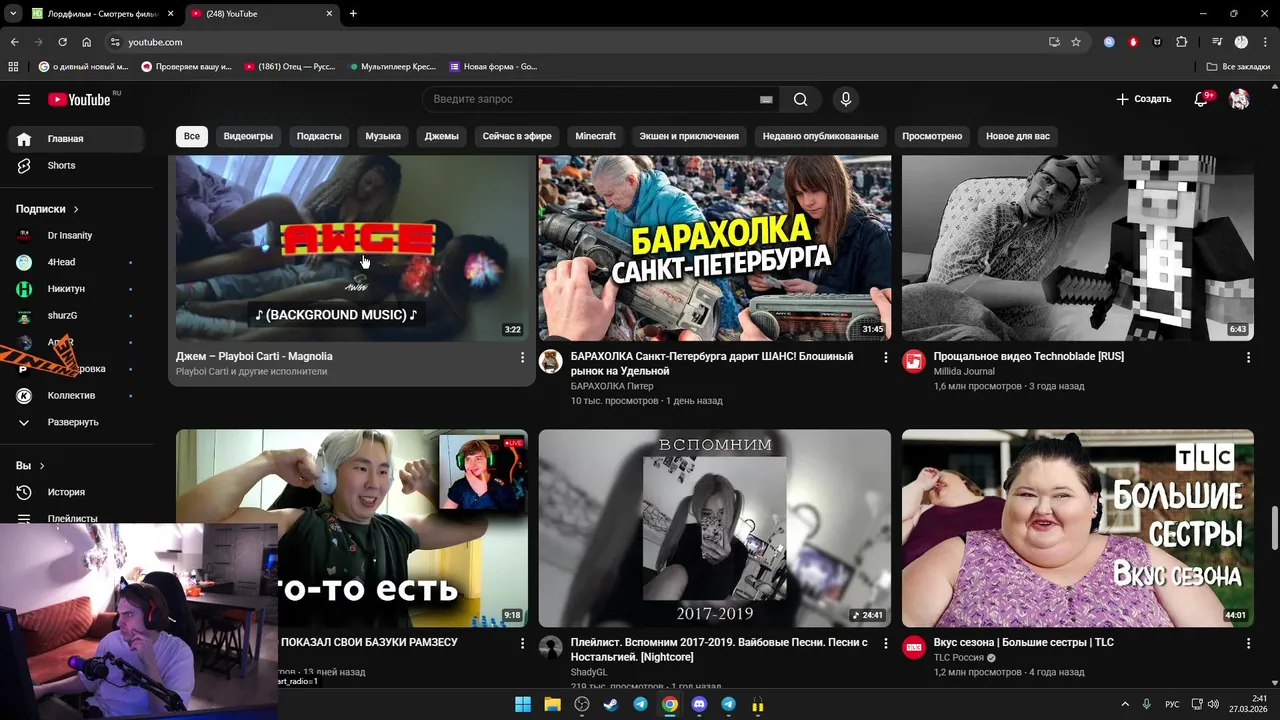Open Dr Insanity subscription
The height and width of the screenshot is (720, 1280).
76,235
